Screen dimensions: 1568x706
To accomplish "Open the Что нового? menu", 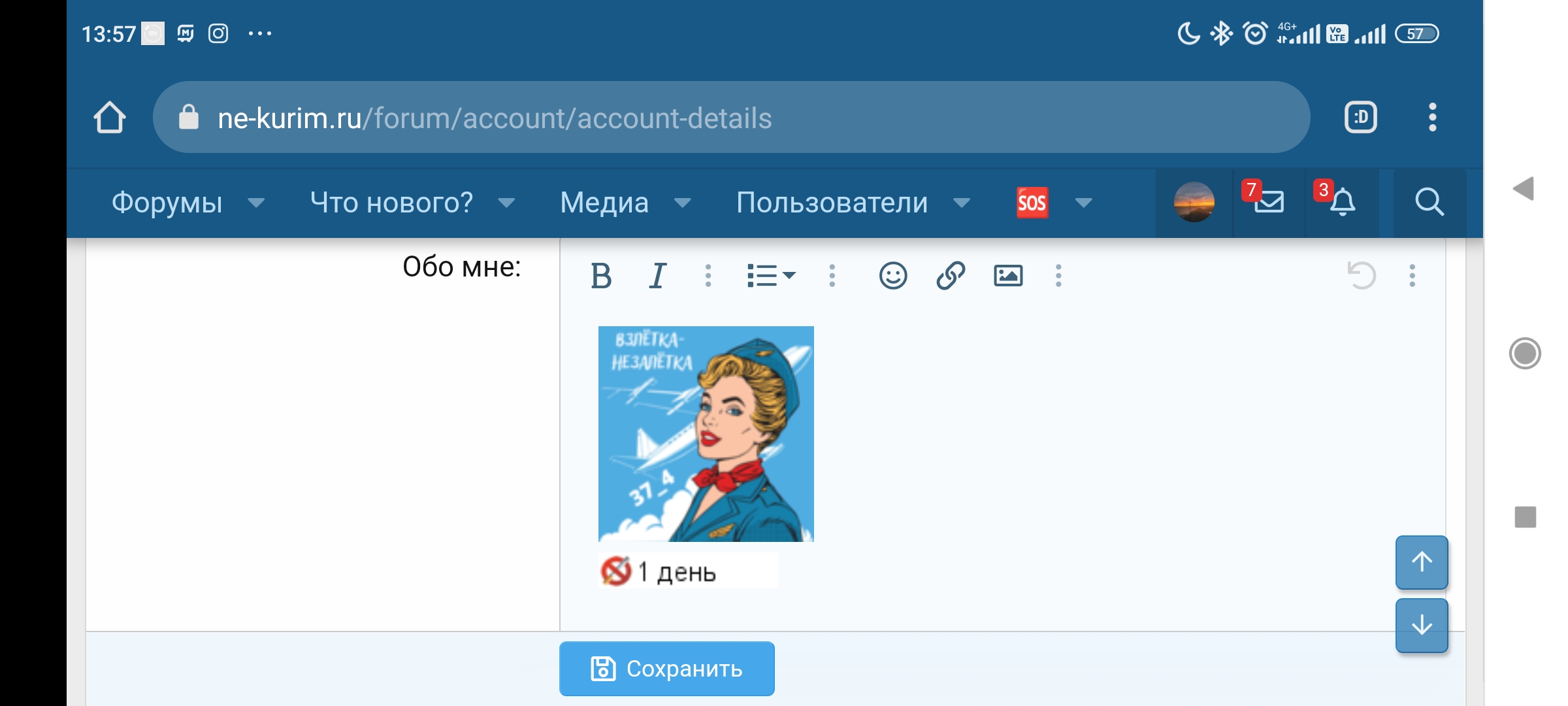I will pyautogui.click(x=391, y=203).
